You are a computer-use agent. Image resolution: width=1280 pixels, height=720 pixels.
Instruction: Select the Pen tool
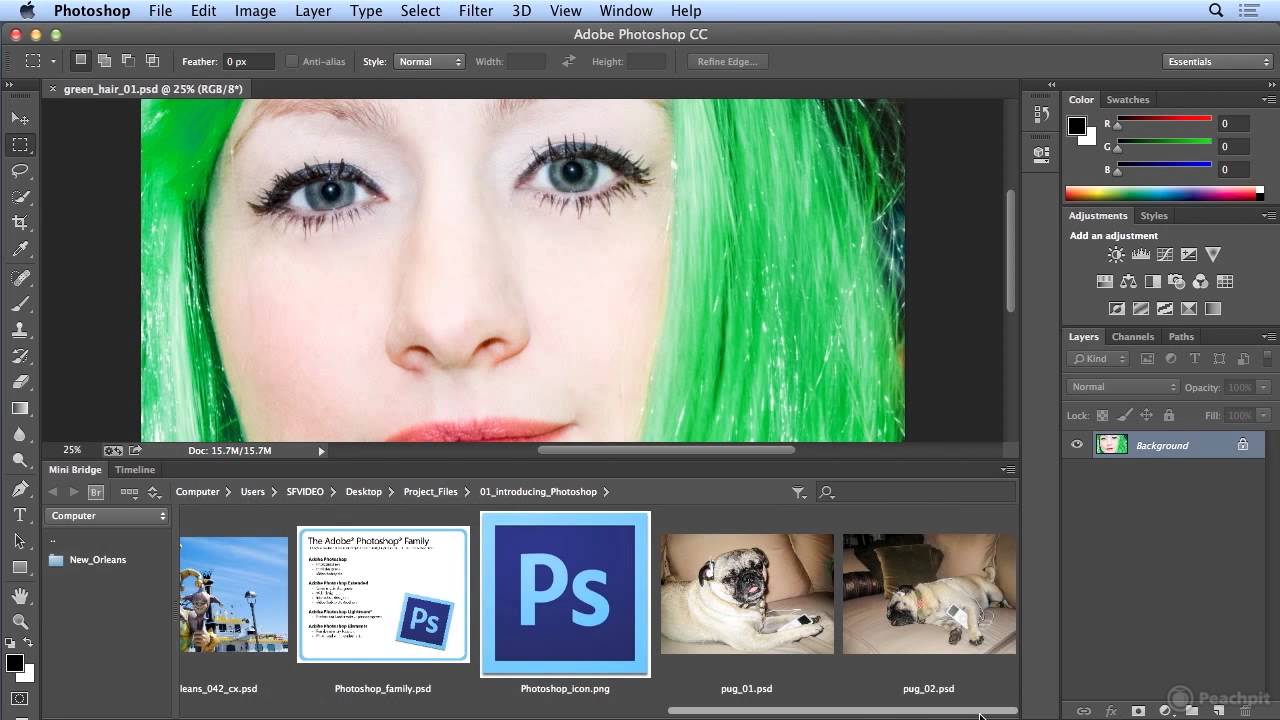(x=19, y=489)
